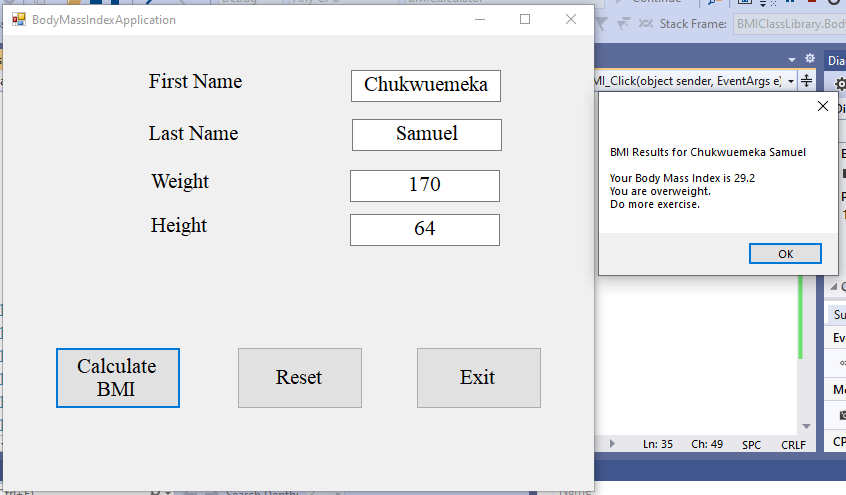The width and height of the screenshot is (846, 495).
Task: Select the Last Name field containing Samuel
Action: [427, 135]
